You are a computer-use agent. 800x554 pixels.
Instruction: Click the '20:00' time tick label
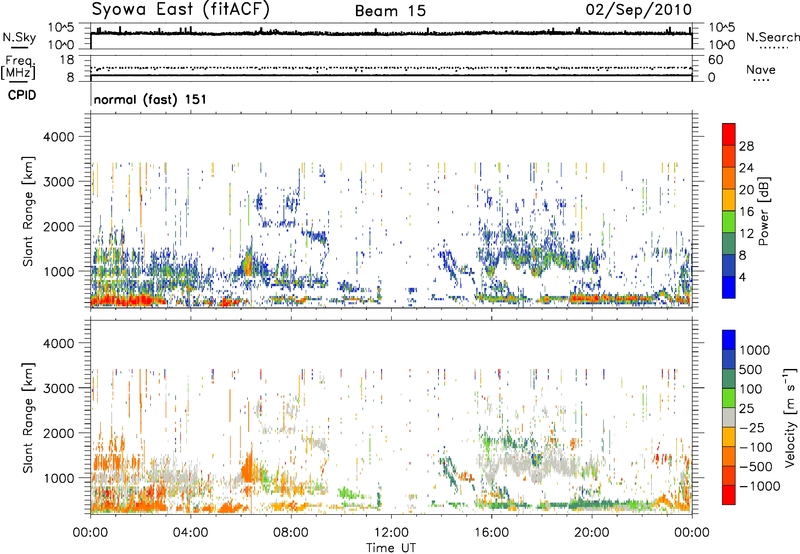(592, 533)
